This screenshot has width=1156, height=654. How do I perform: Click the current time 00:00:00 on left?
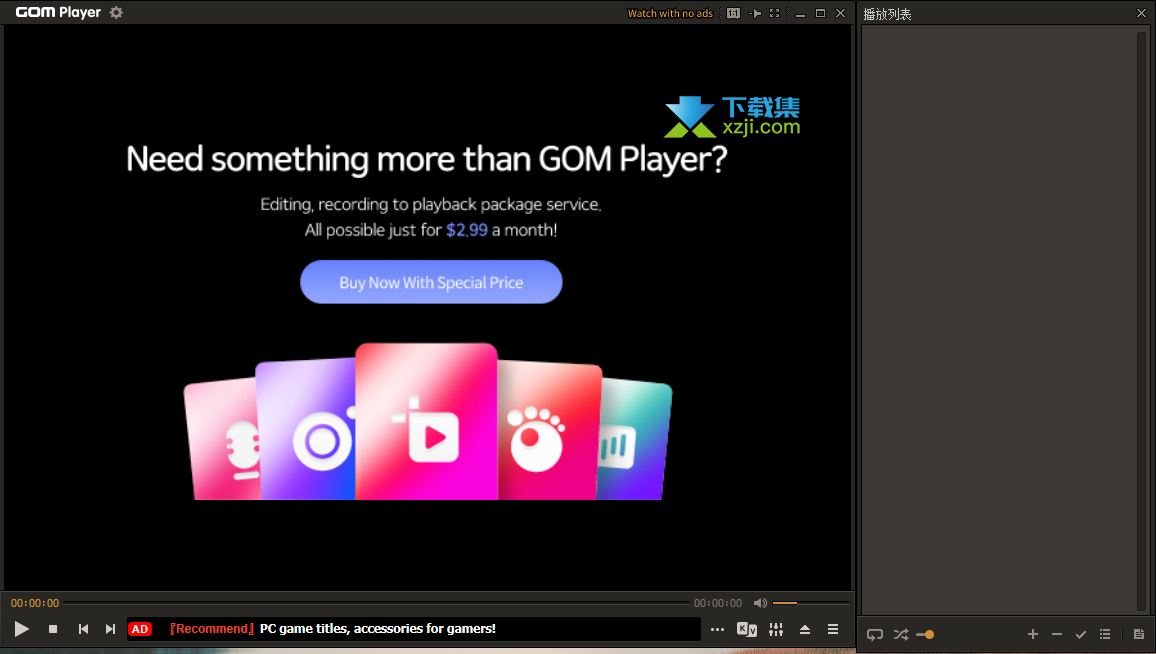point(35,603)
